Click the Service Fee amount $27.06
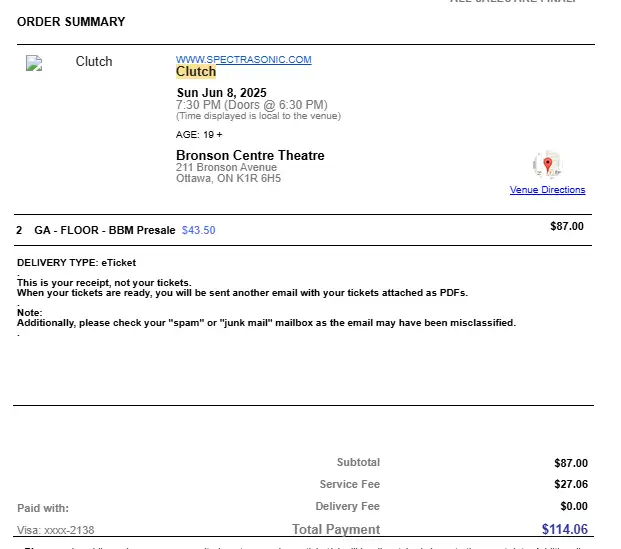 (x=571, y=484)
